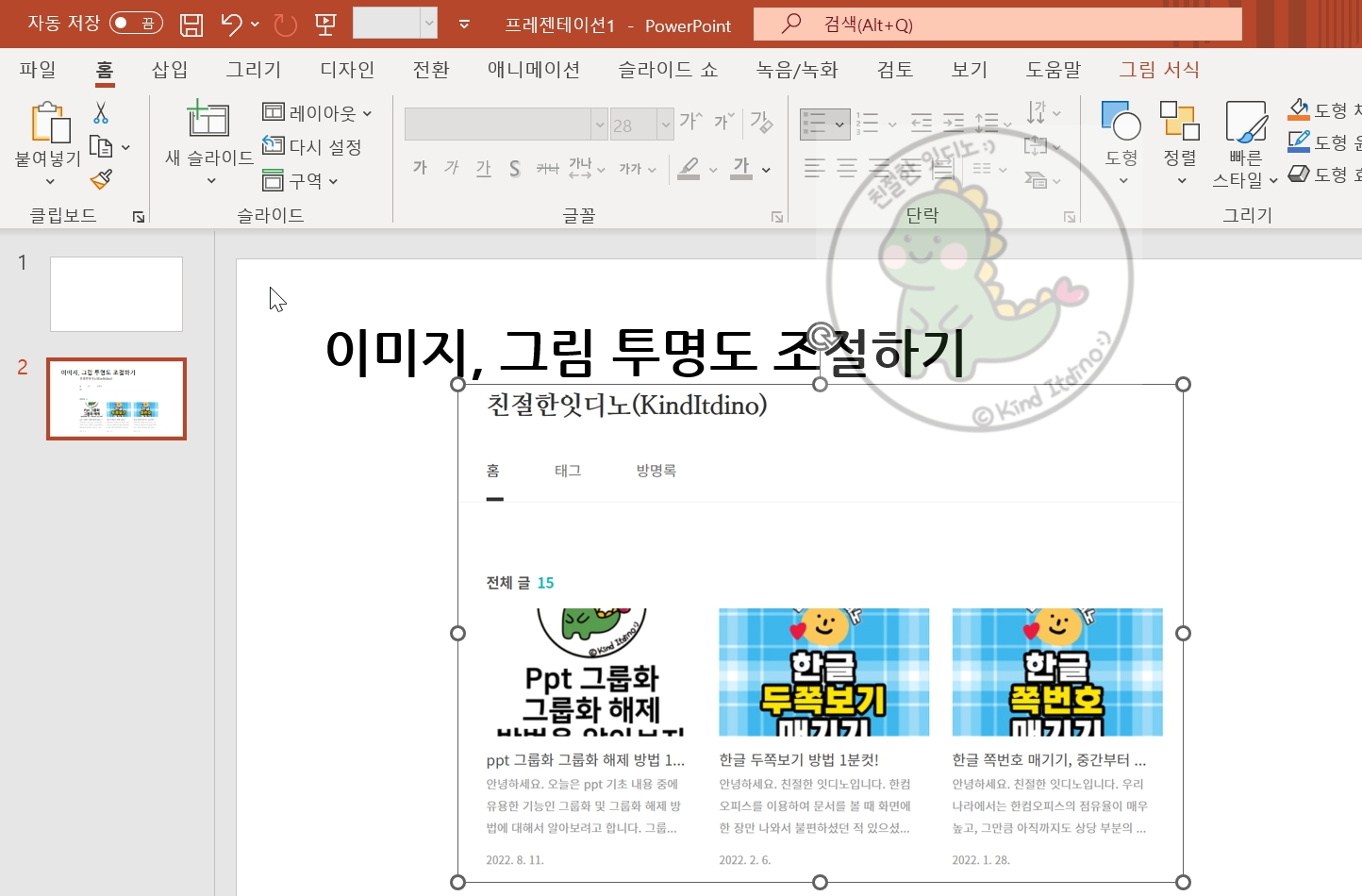Open the change case 가가 dropdown
Screen dimensions: 1362x896
[638, 169]
